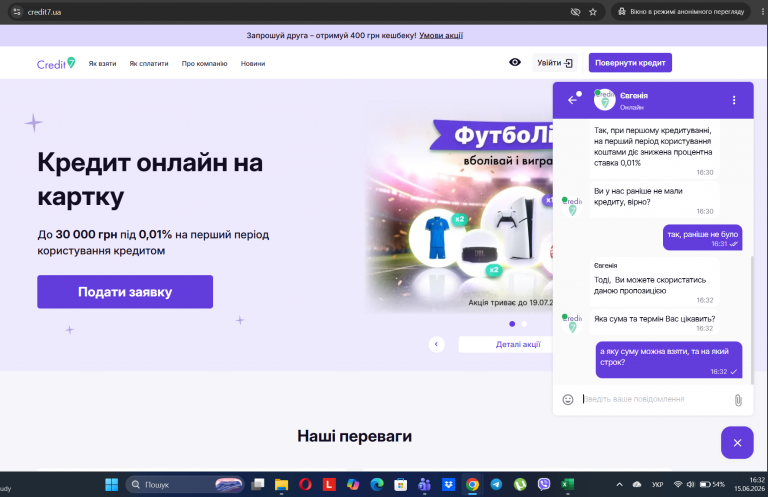Click the Credit7 logo
This screenshot has width=768, height=497.
(x=56, y=63)
